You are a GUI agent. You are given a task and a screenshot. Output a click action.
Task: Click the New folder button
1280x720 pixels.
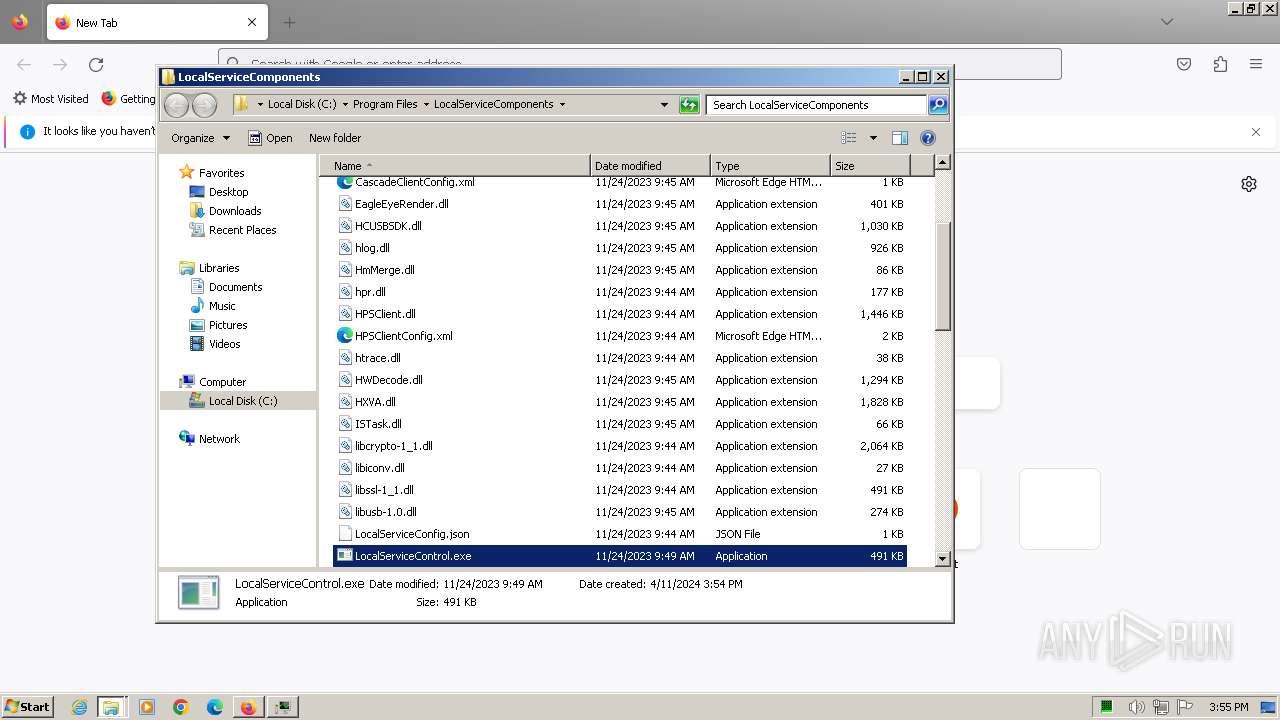[x=335, y=138]
